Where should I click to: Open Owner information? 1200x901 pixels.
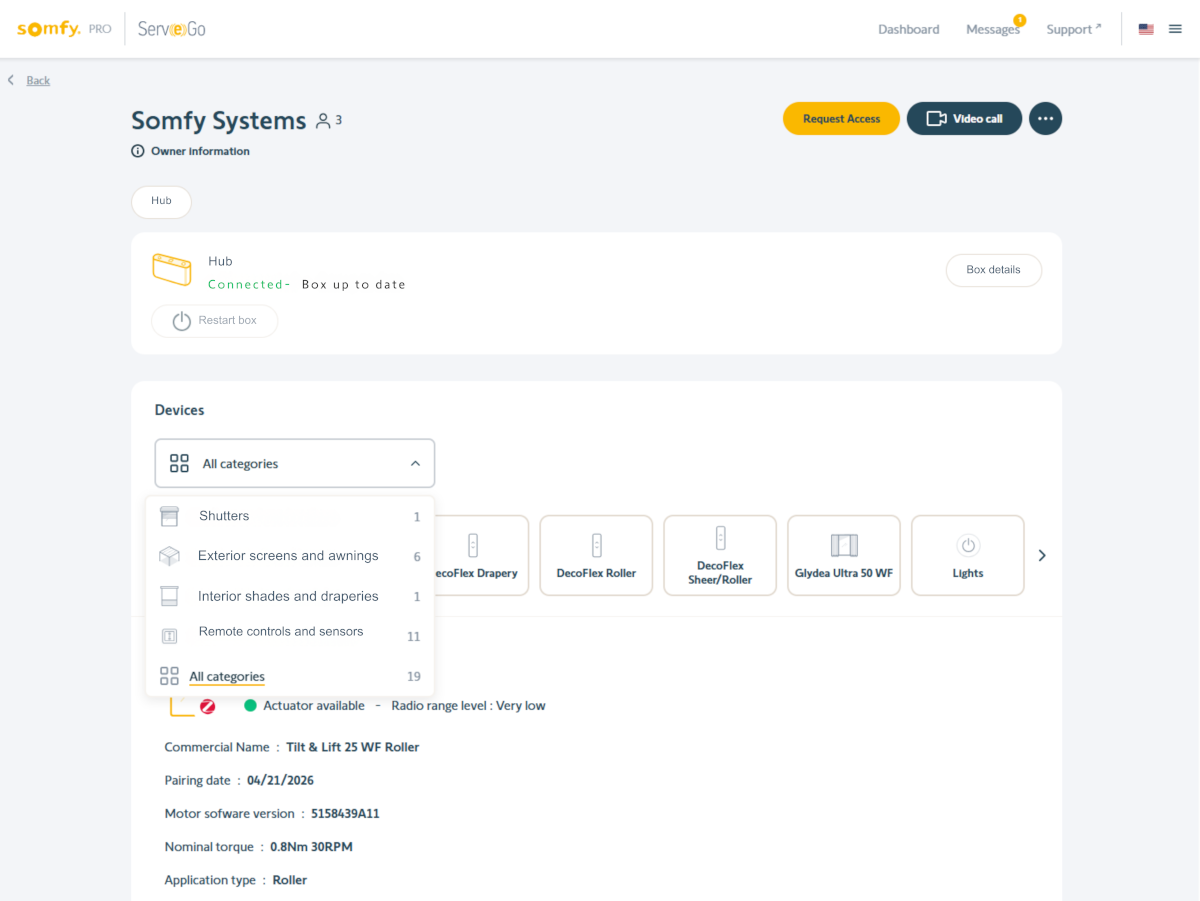200,151
